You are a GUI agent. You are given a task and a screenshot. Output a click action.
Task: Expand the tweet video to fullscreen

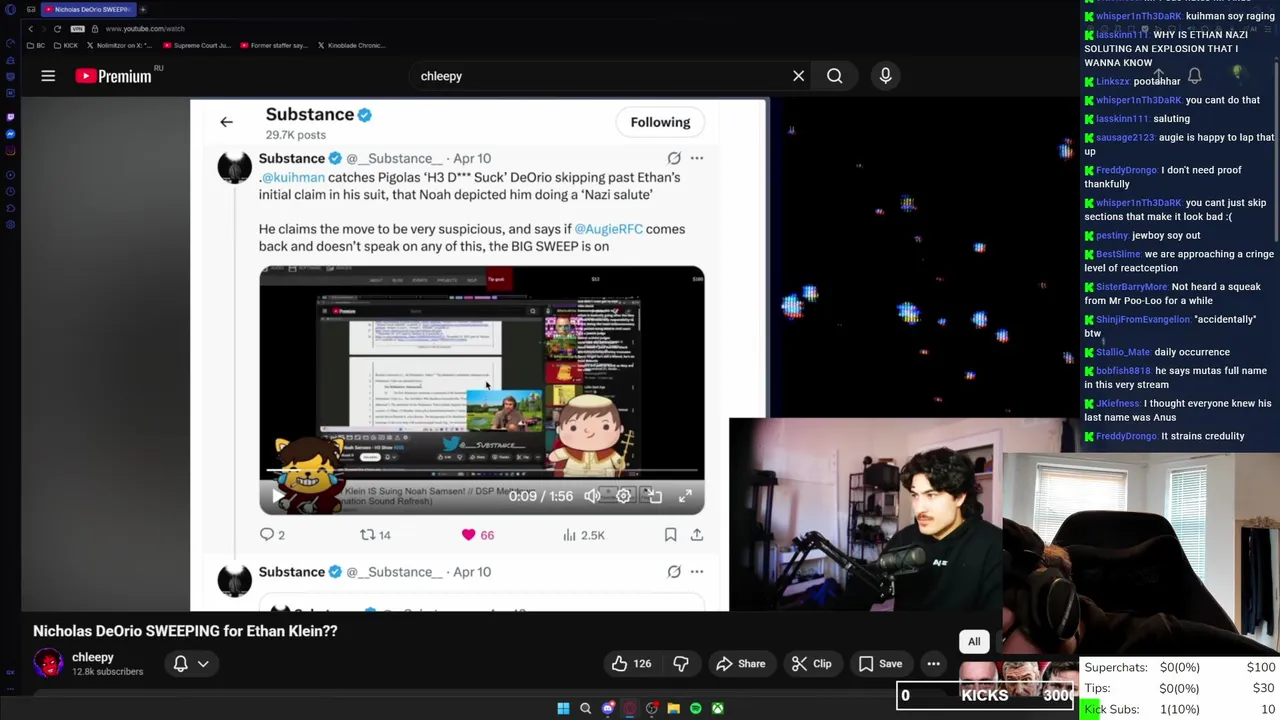[685, 496]
